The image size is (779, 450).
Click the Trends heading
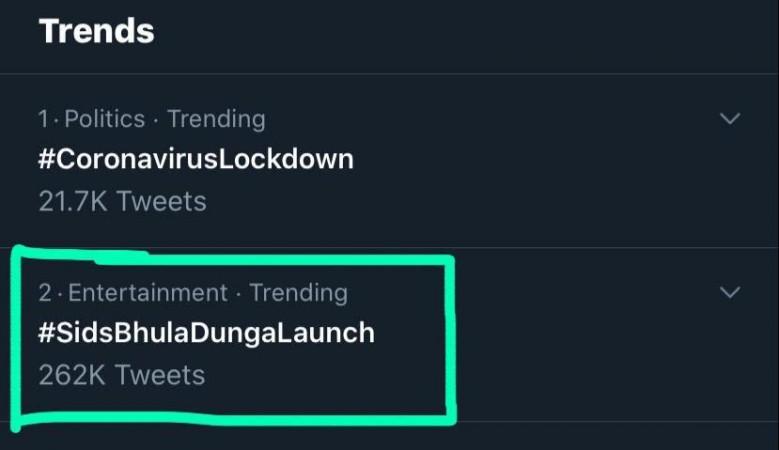tap(96, 31)
